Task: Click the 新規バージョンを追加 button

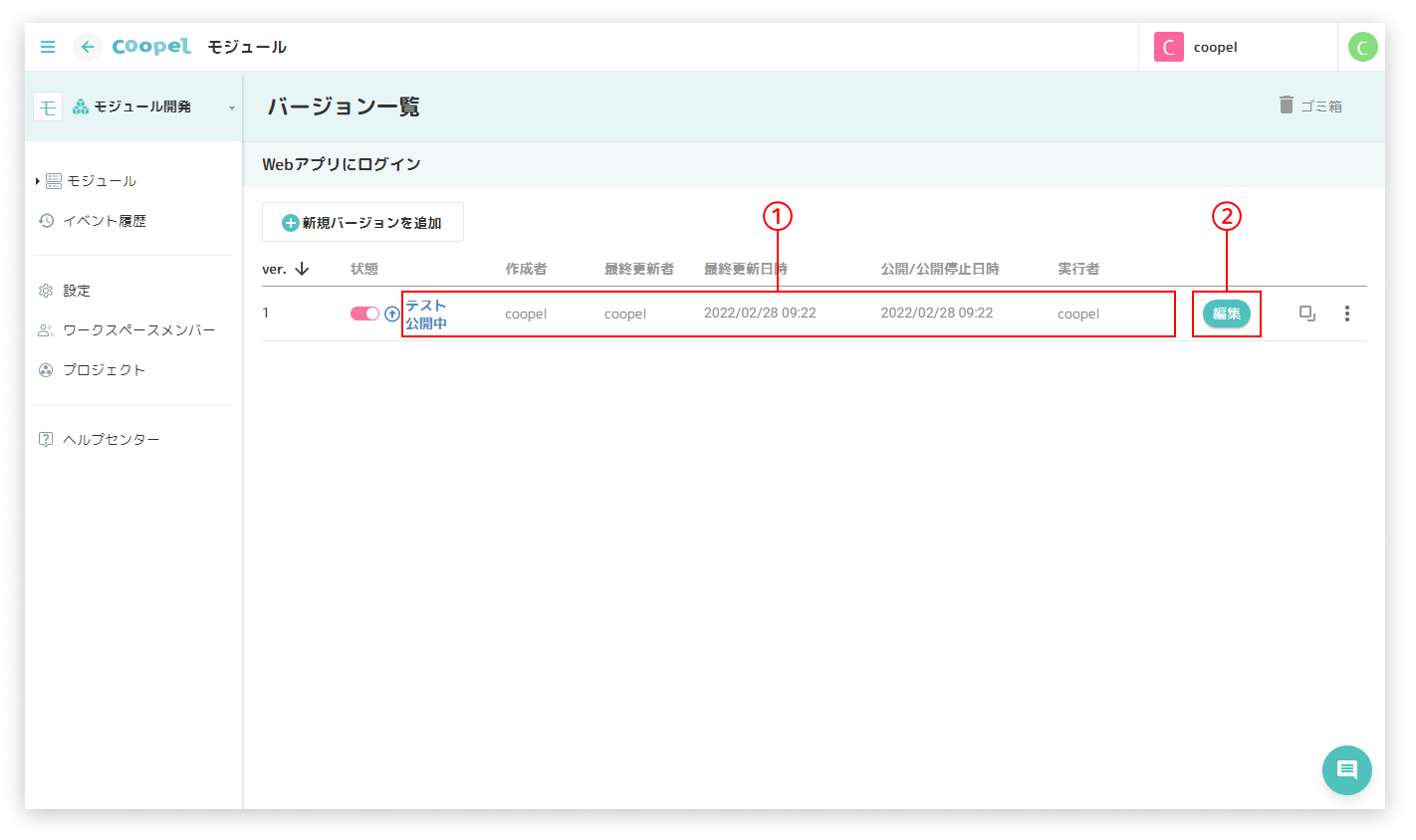Action: tap(362, 223)
